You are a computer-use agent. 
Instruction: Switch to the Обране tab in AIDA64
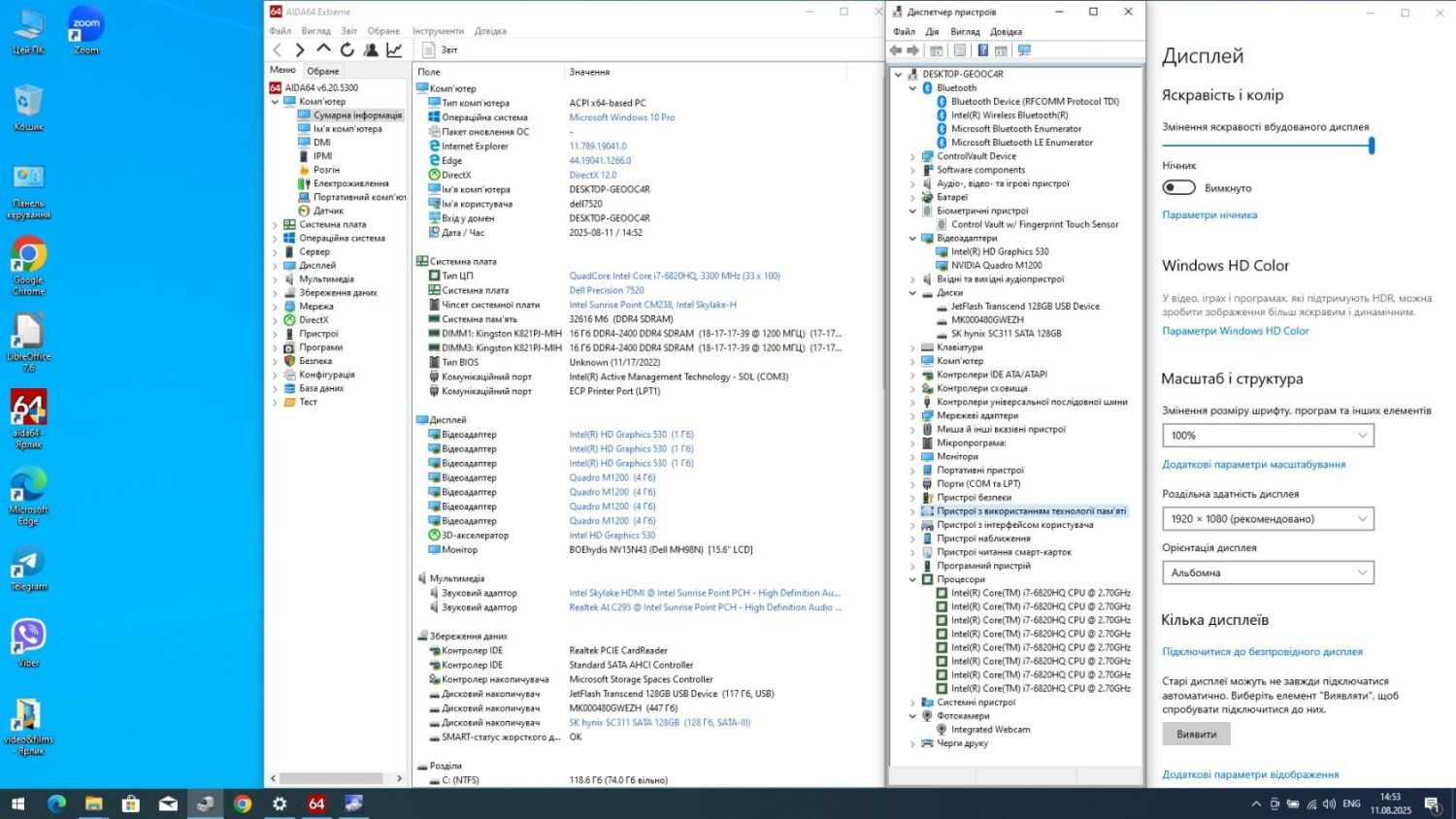click(323, 71)
